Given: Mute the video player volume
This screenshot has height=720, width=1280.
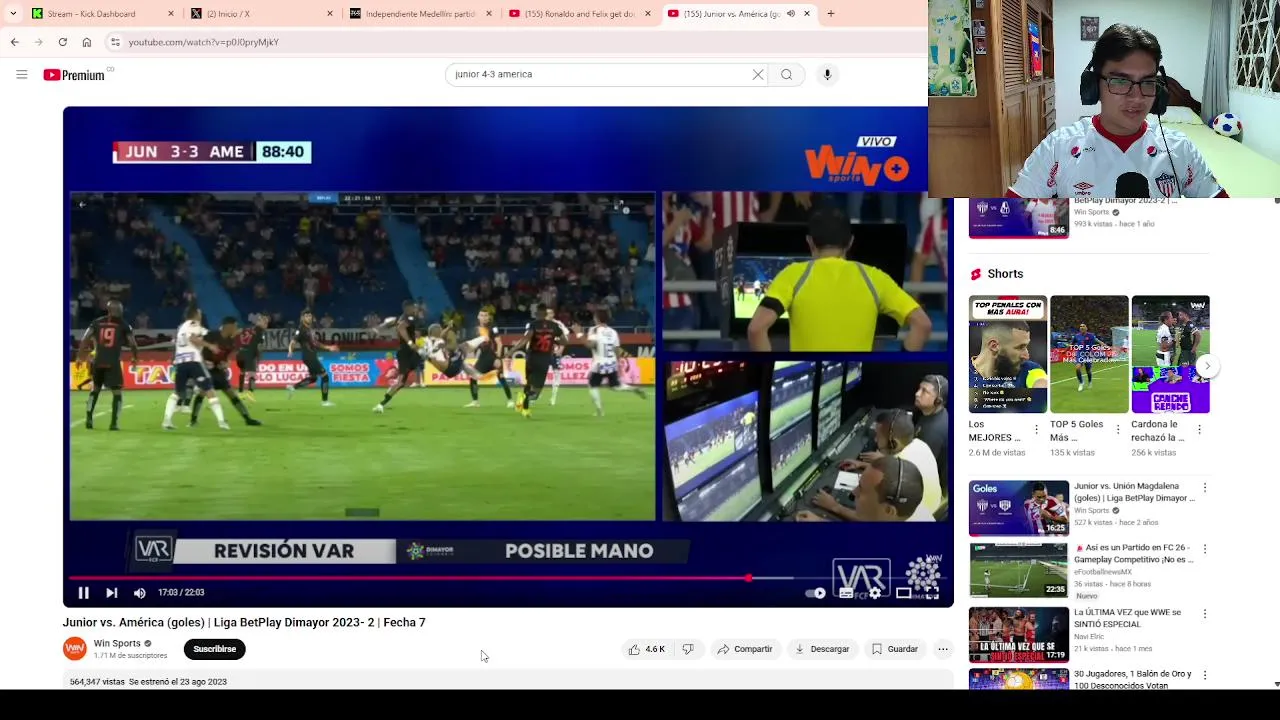Looking at the screenshot, I should [140, 593].
